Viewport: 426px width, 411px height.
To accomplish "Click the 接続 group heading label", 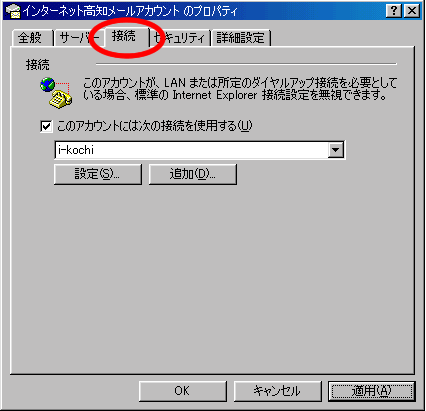I will pos(38,65).
